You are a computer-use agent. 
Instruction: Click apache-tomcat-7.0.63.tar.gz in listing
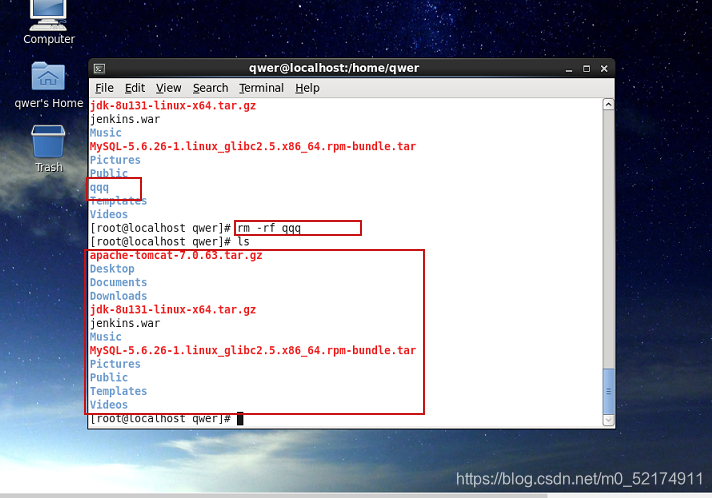(176, 255)
